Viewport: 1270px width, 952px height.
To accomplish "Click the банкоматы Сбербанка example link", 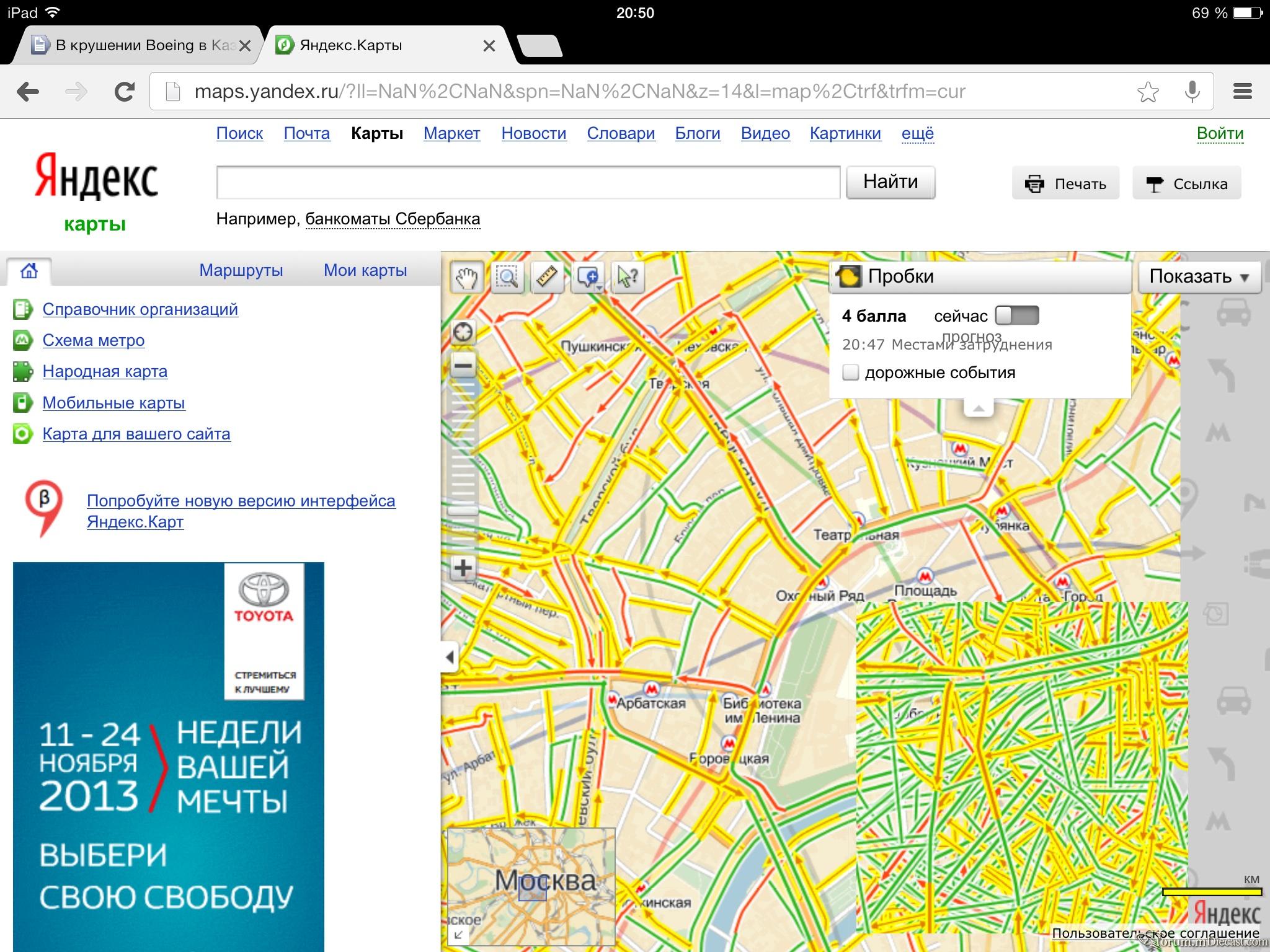I will point(393,219).
